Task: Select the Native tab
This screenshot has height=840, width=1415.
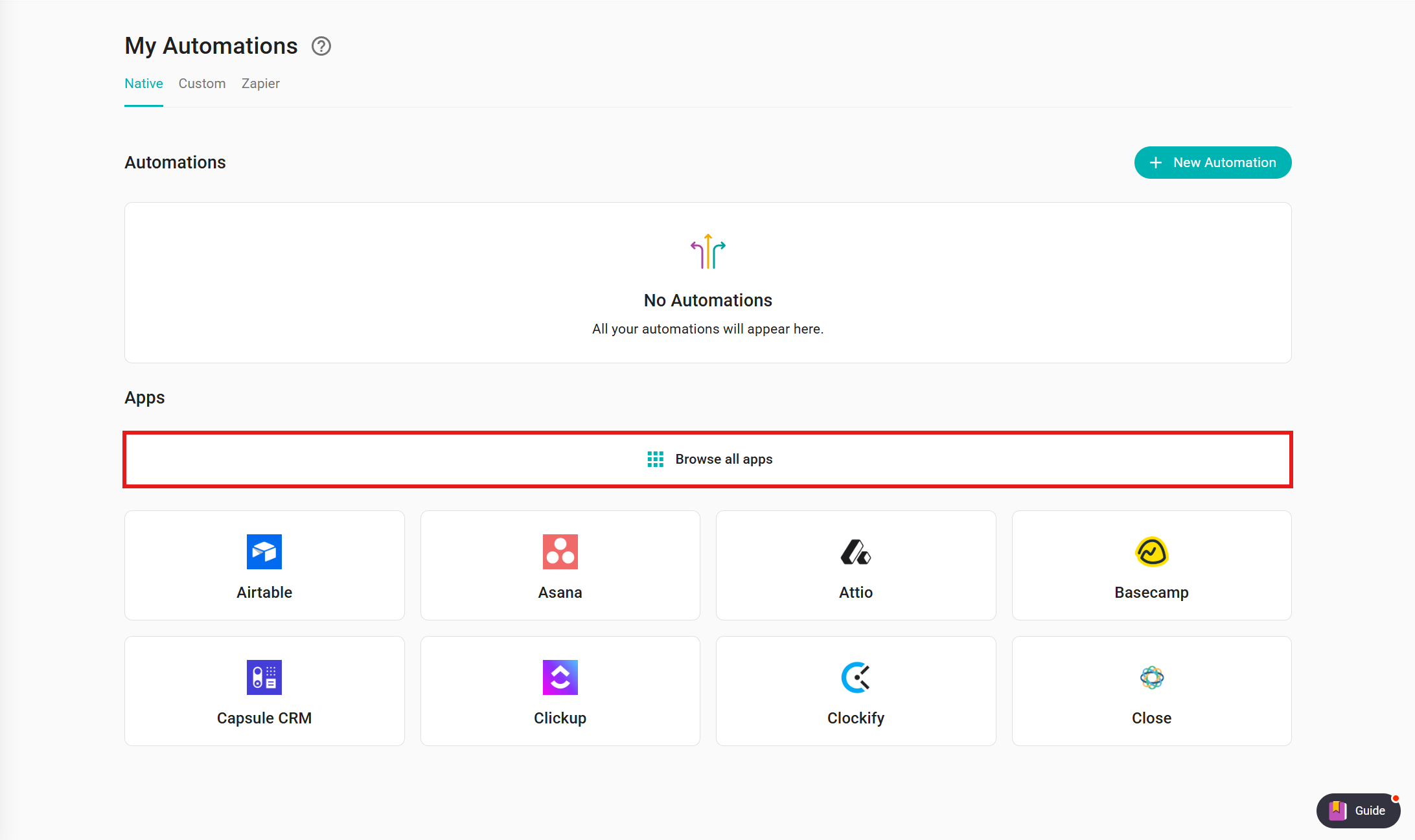Action: point(143,84)
